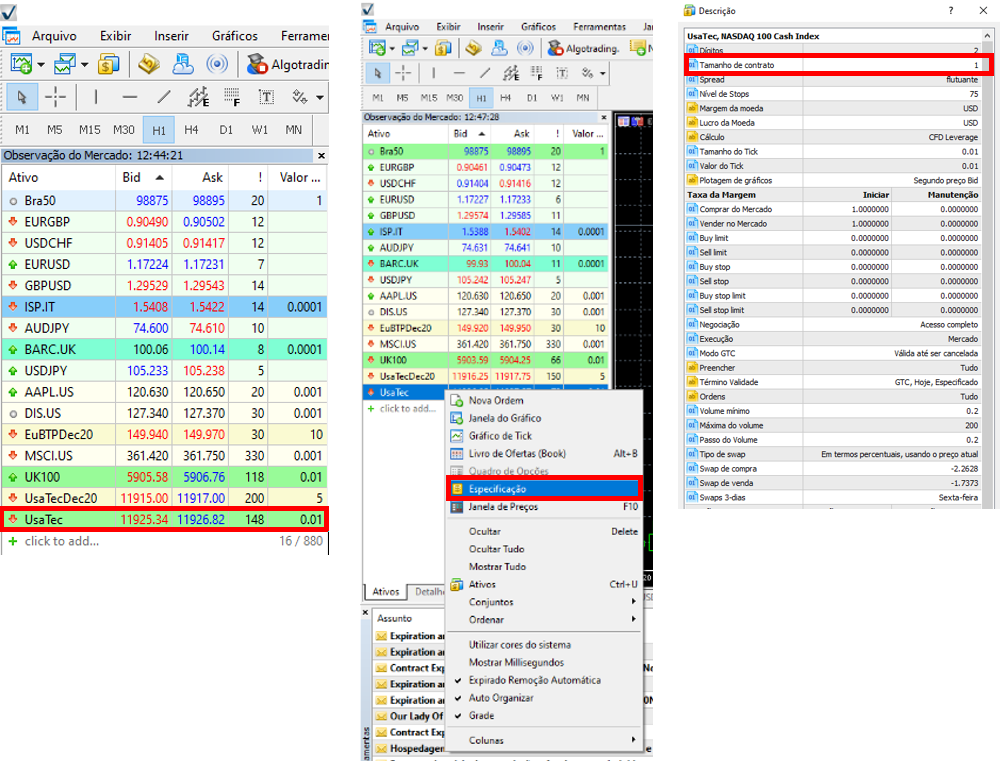The width and height of the screenshot is (1001, 772).
Task: Expand Colunas submenu in context menu
Action: click(x=545, y=740)
